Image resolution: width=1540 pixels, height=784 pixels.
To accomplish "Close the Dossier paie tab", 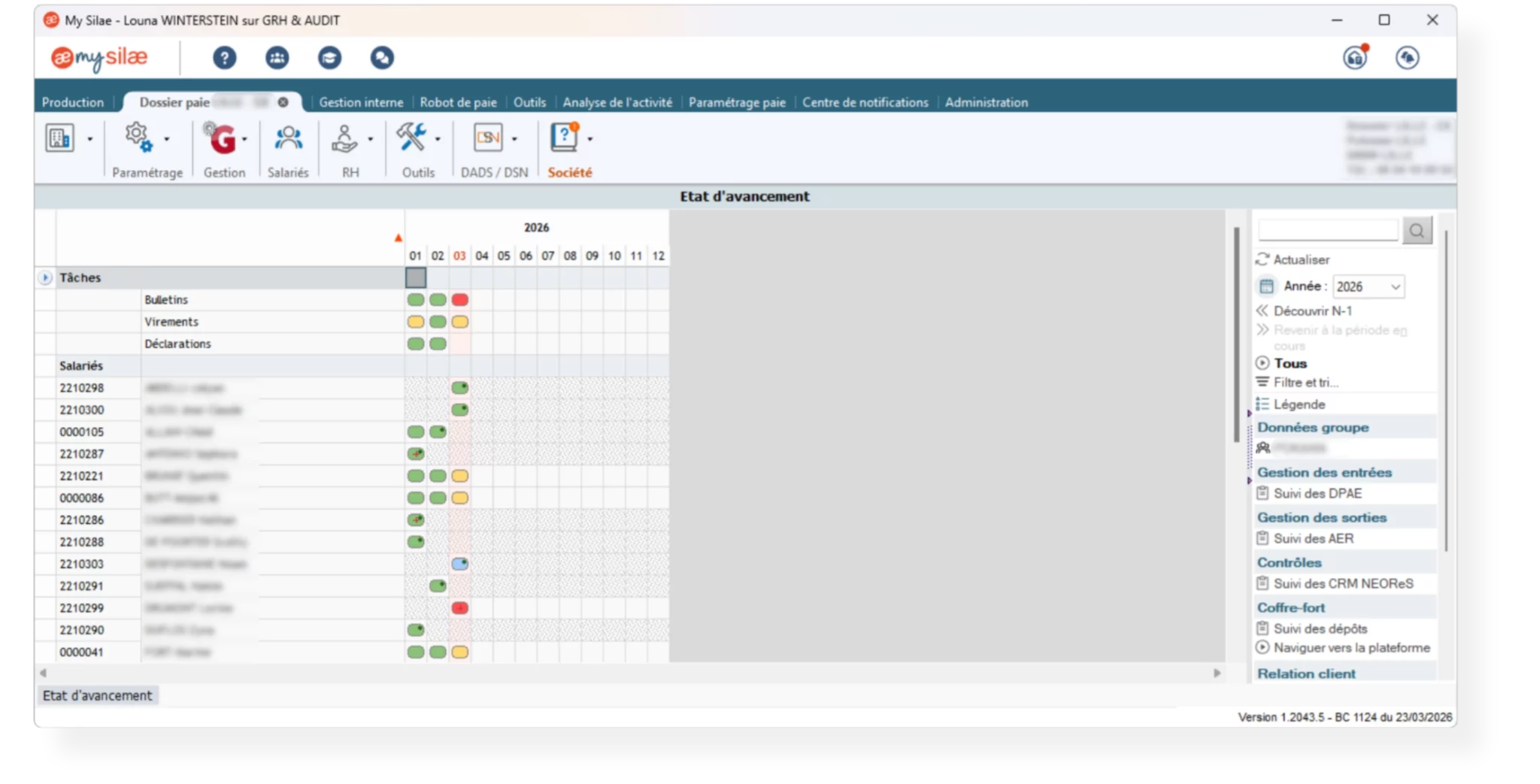I will (x=283, y=102).
